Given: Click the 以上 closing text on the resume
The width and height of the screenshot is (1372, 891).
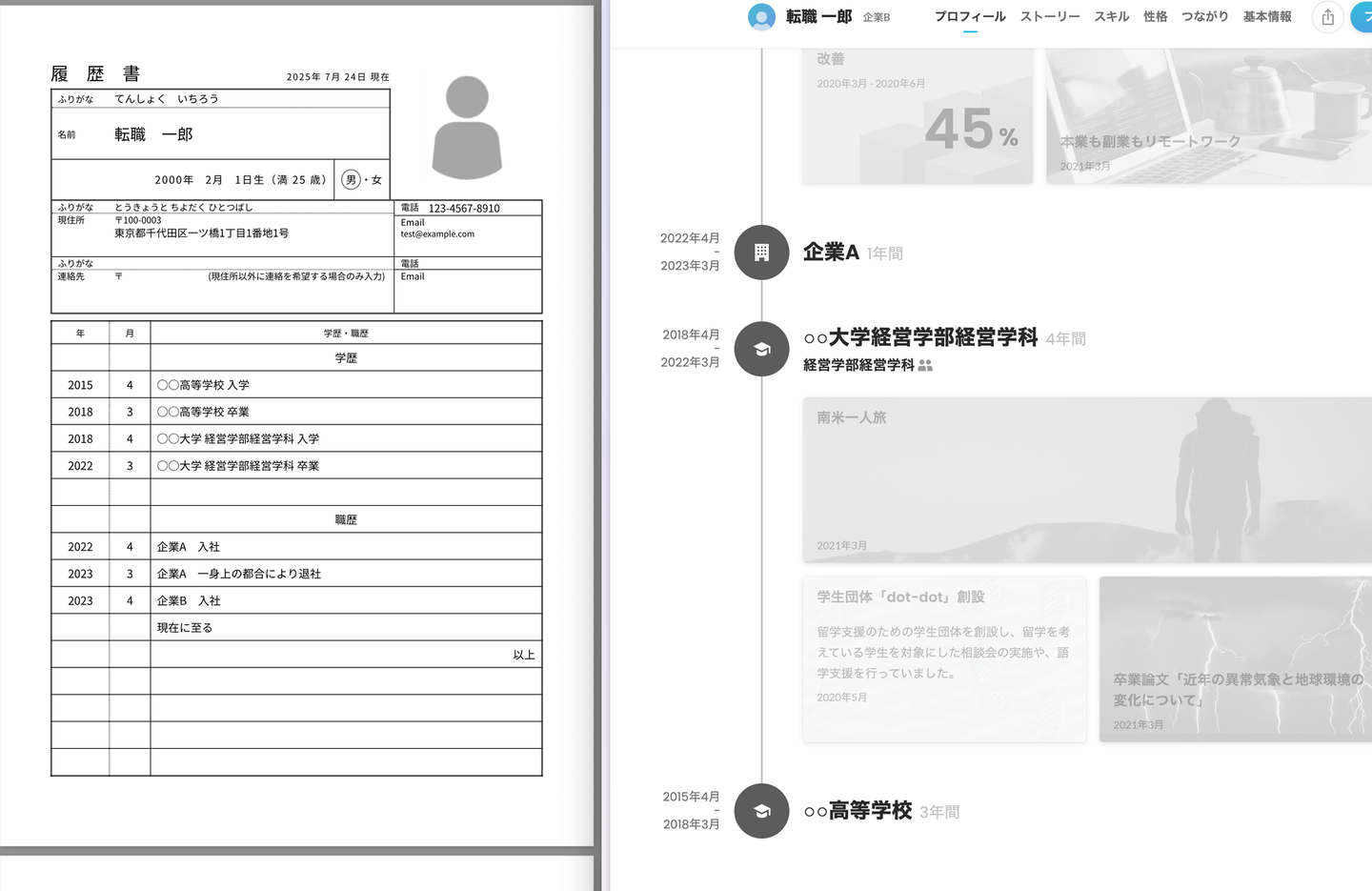Looking at the screenshot, I should pyautogui.click(x=524, y=655).
